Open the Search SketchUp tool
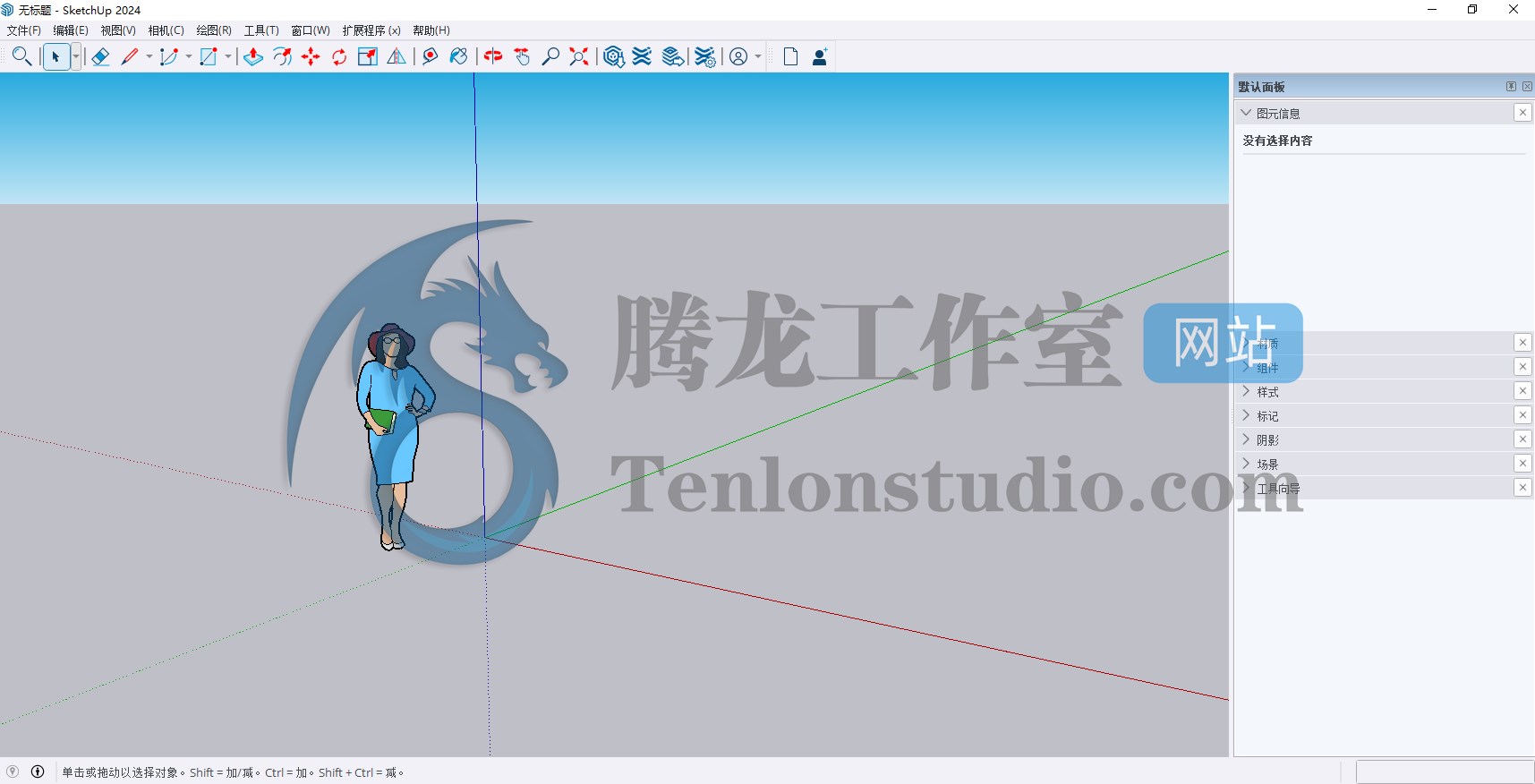Image resolution: width=1535 pixels, height=784 pixels. (x=21, y=56)
